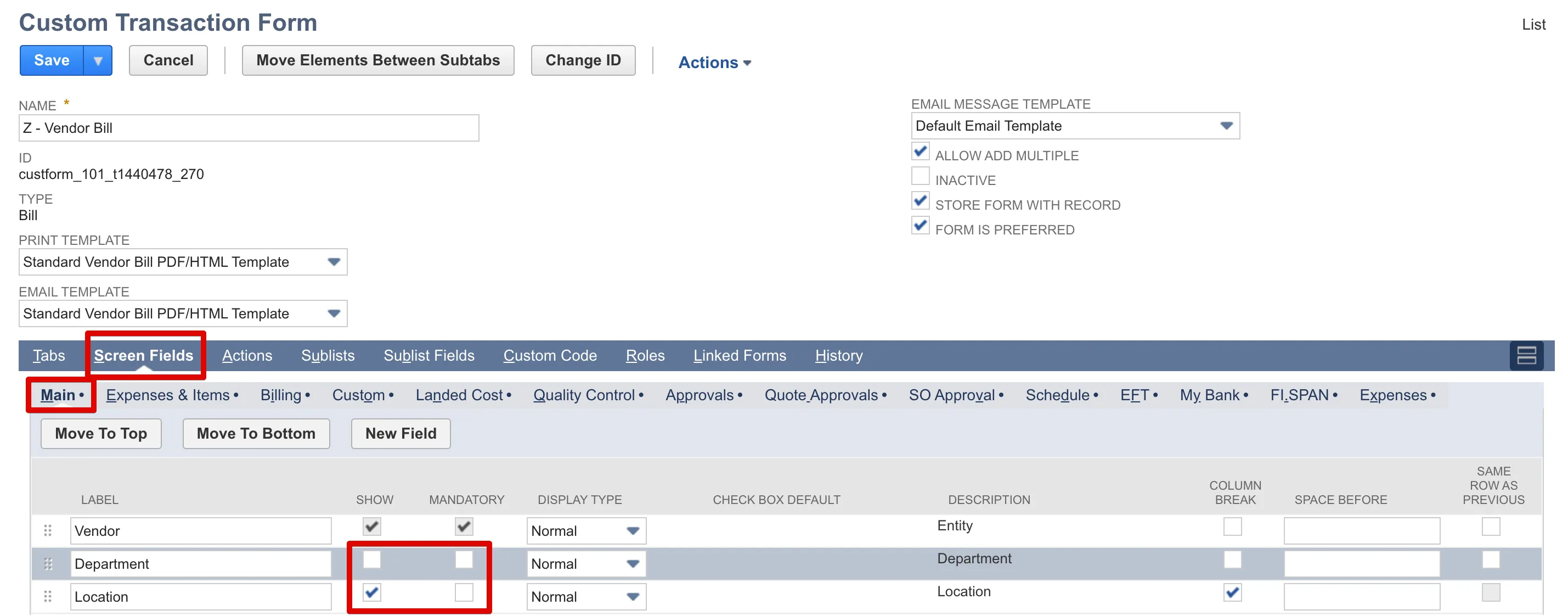Click the New Field button
Viewport: 1568px width, 616px height.
(x=401, y=433)
